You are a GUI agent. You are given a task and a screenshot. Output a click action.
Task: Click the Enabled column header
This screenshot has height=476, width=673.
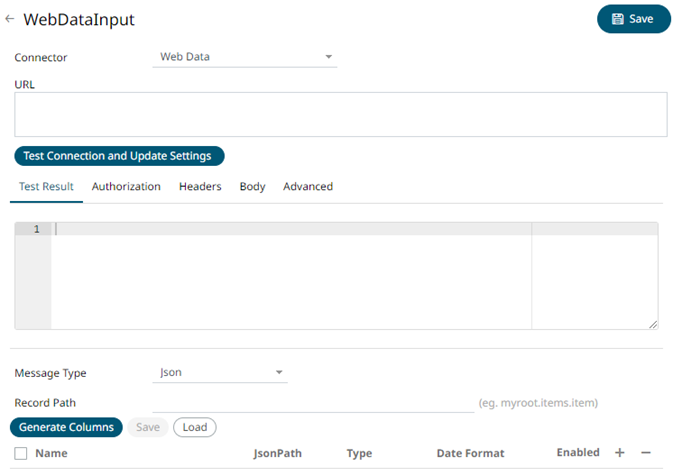click(x=577, y=453)
